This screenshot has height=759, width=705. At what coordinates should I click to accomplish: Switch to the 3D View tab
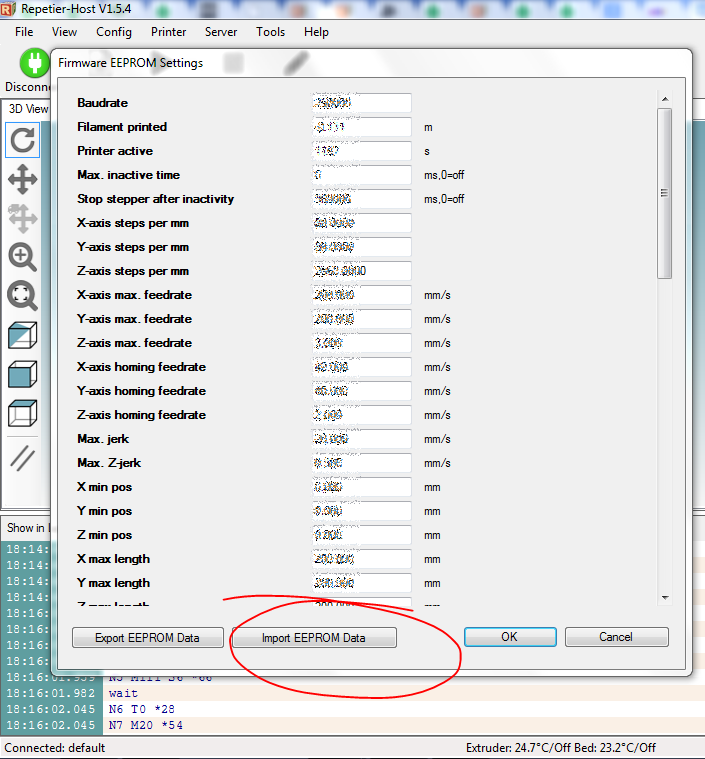pos(27,109)
